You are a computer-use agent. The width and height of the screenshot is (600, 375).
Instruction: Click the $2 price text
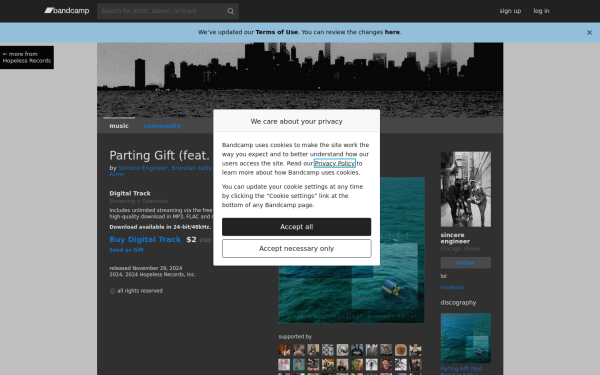coord(191,240)
